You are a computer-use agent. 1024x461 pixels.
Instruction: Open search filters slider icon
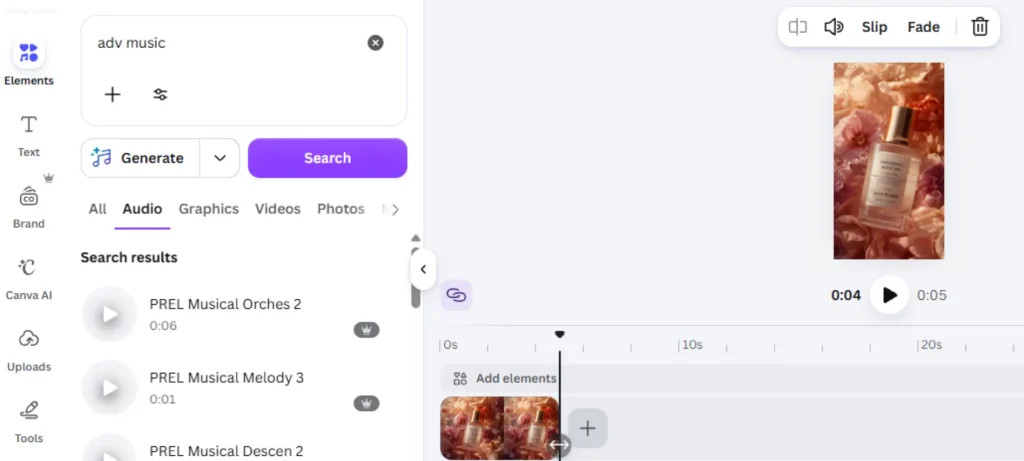click(x=160, y=95)
